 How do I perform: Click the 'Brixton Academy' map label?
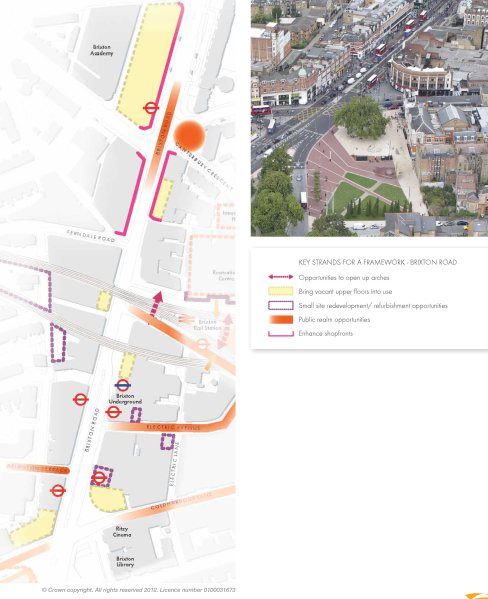tap(102, 50)
